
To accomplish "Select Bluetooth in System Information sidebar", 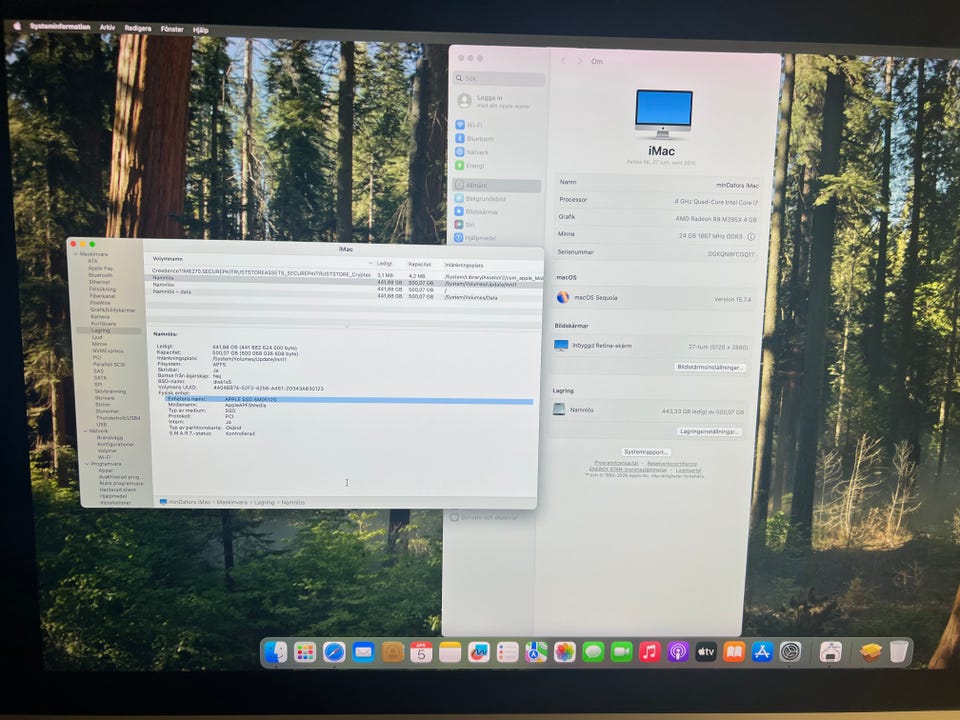I will click(100, 275).
